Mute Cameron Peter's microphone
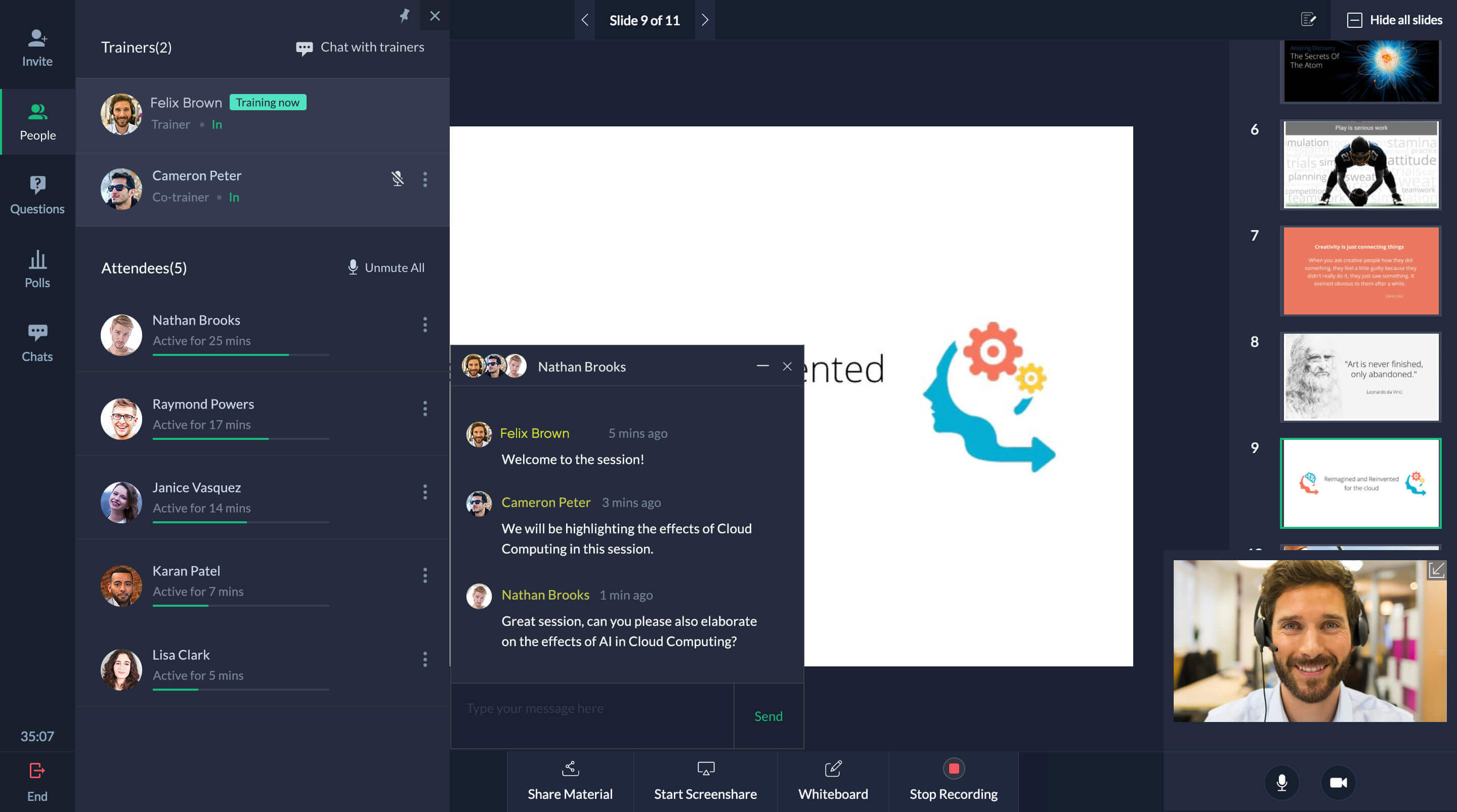 pyautogui.click(x=397, y=178)
